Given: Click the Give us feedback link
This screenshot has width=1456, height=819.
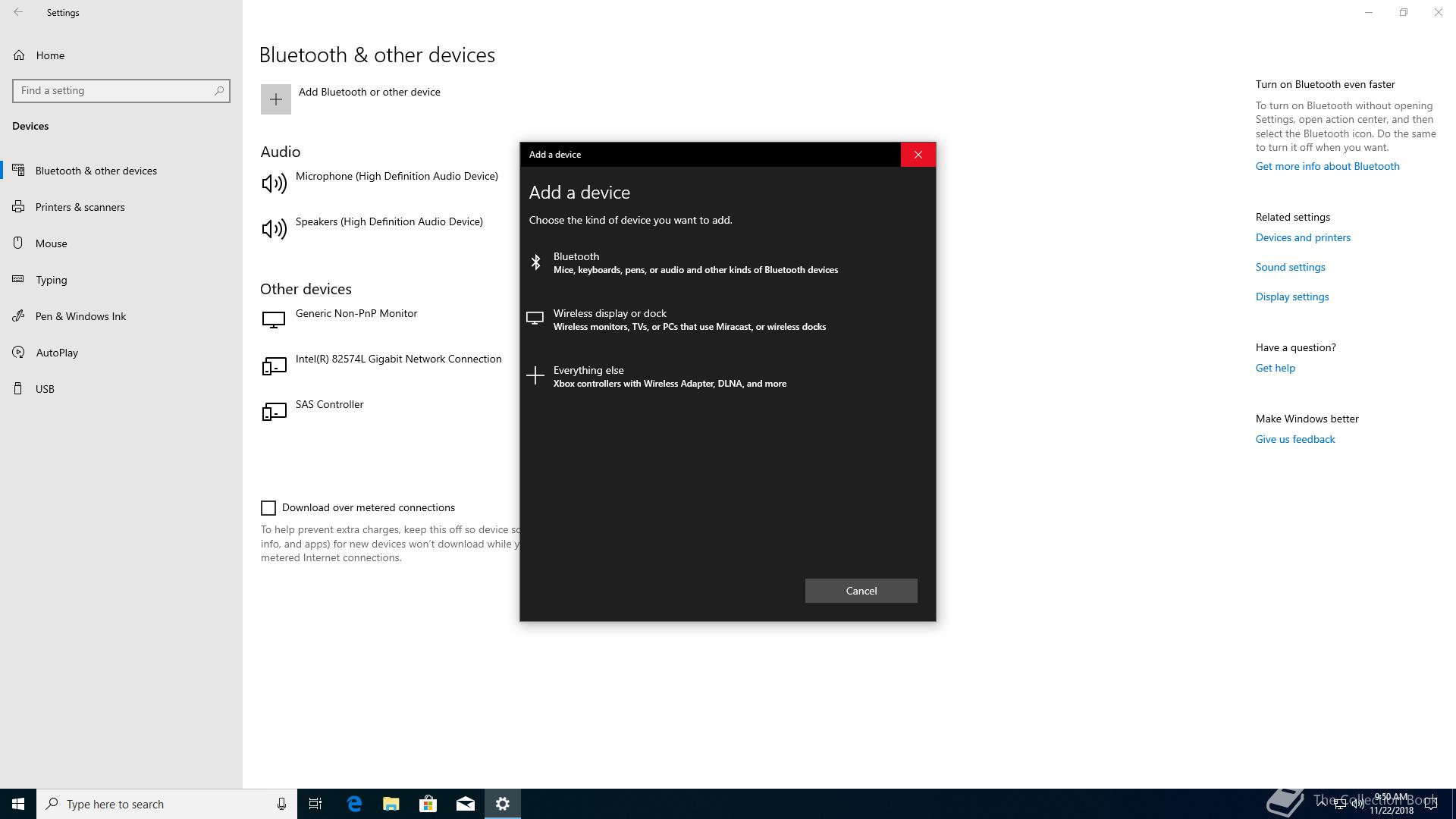Looking at the screenshot, I should tap(1294, 439).
